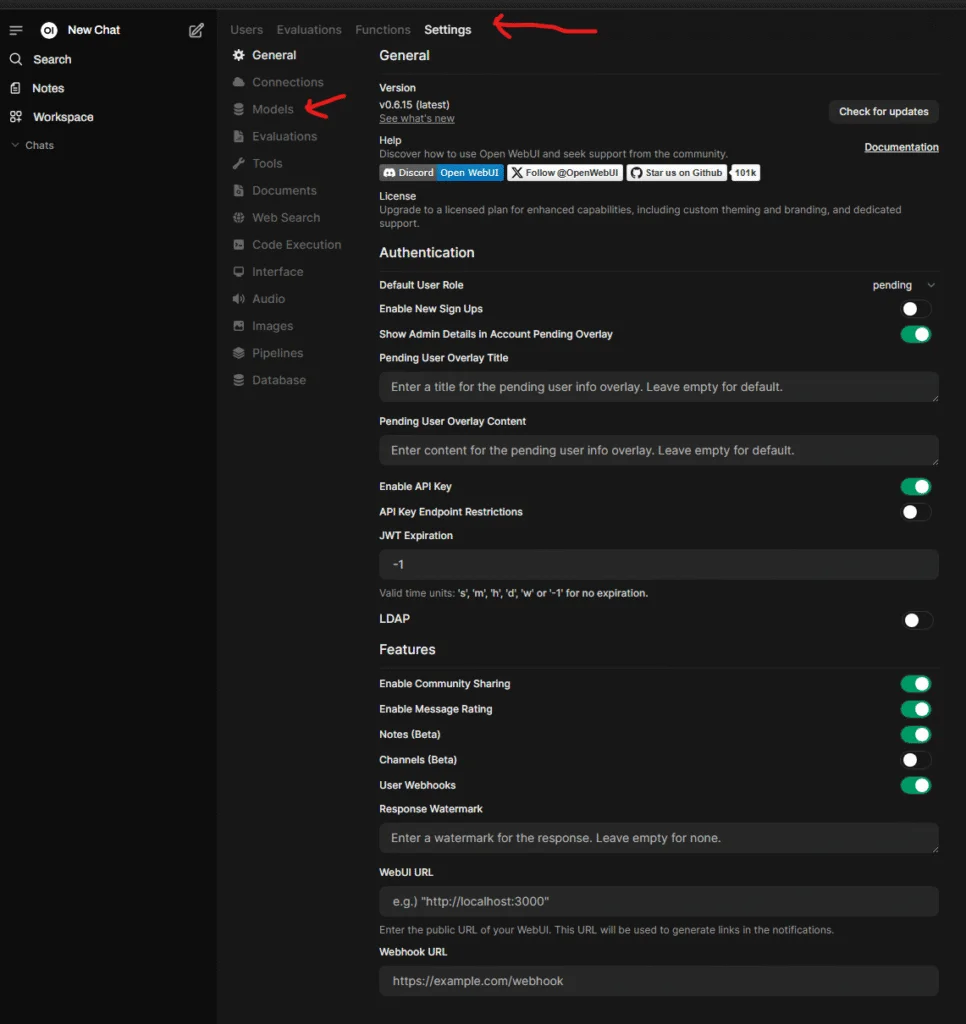The width and height of the screenshot is (966, 1024).
Task: Click the Follow @OpenWebUI badge text
Action: click(572, 173)
